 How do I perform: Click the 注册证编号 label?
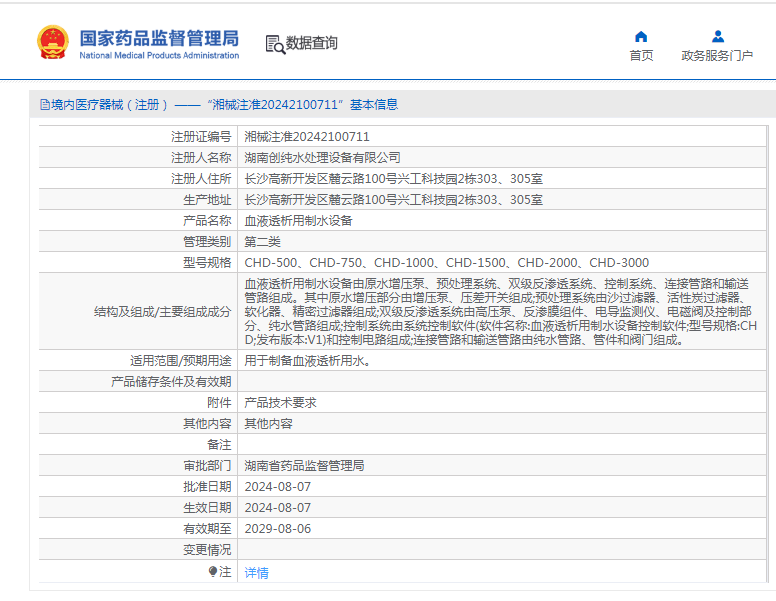tap(201, 137)
